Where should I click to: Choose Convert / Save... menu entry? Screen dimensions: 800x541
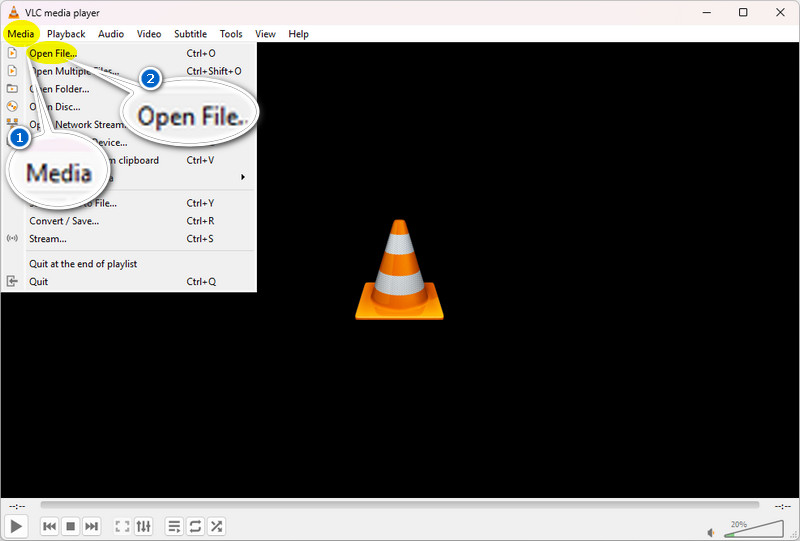129,221
